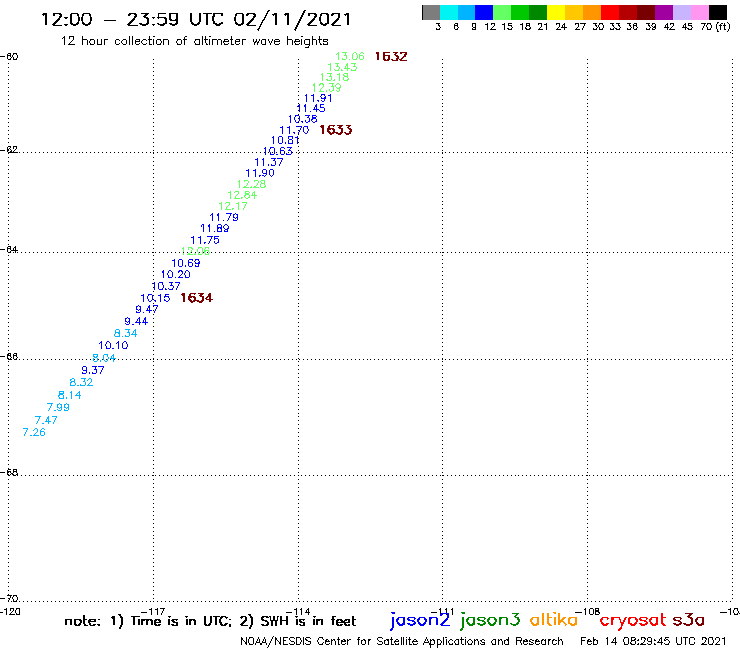Select the 11.79 reading
The image size is (740, 650).
pos(224,217)
